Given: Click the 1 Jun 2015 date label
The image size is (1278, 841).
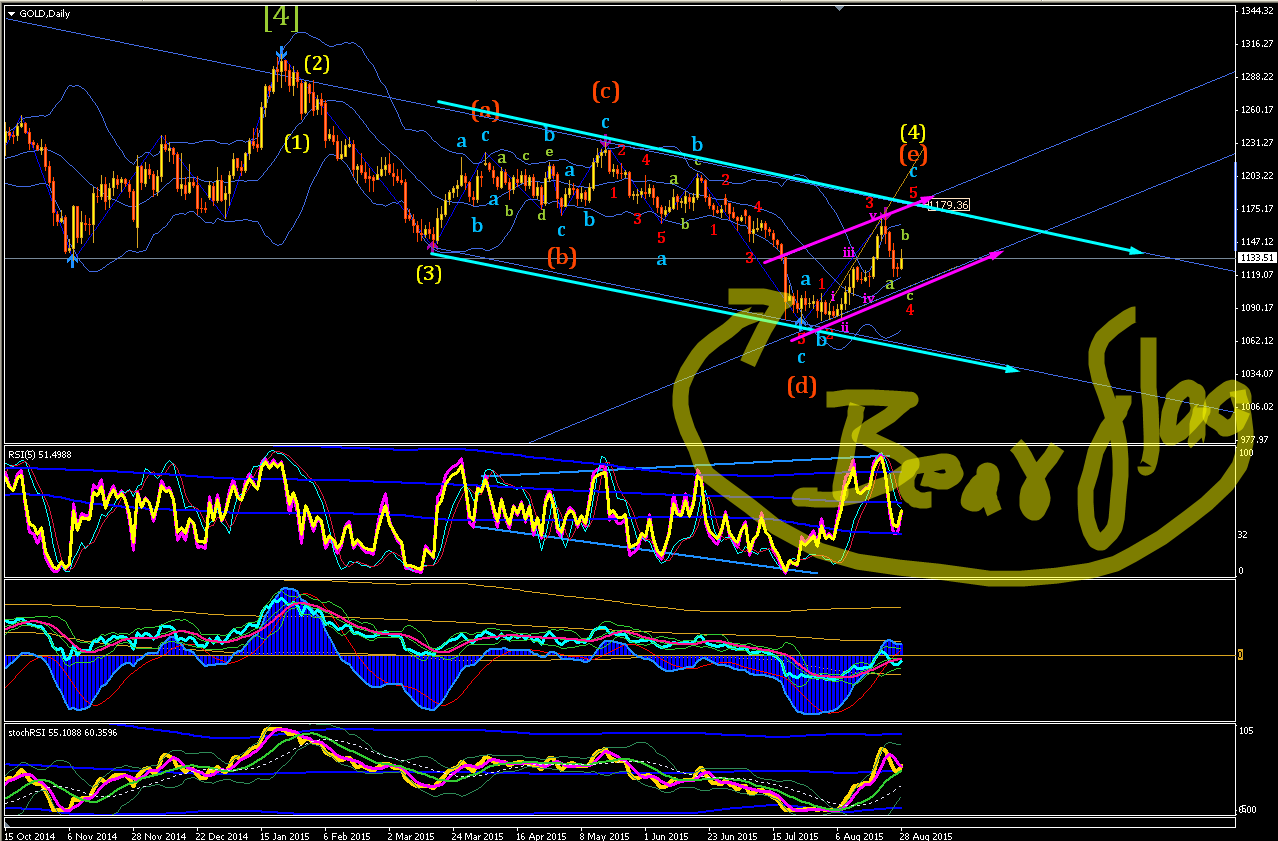Looking at the screenshot, I should pos(665,834).
